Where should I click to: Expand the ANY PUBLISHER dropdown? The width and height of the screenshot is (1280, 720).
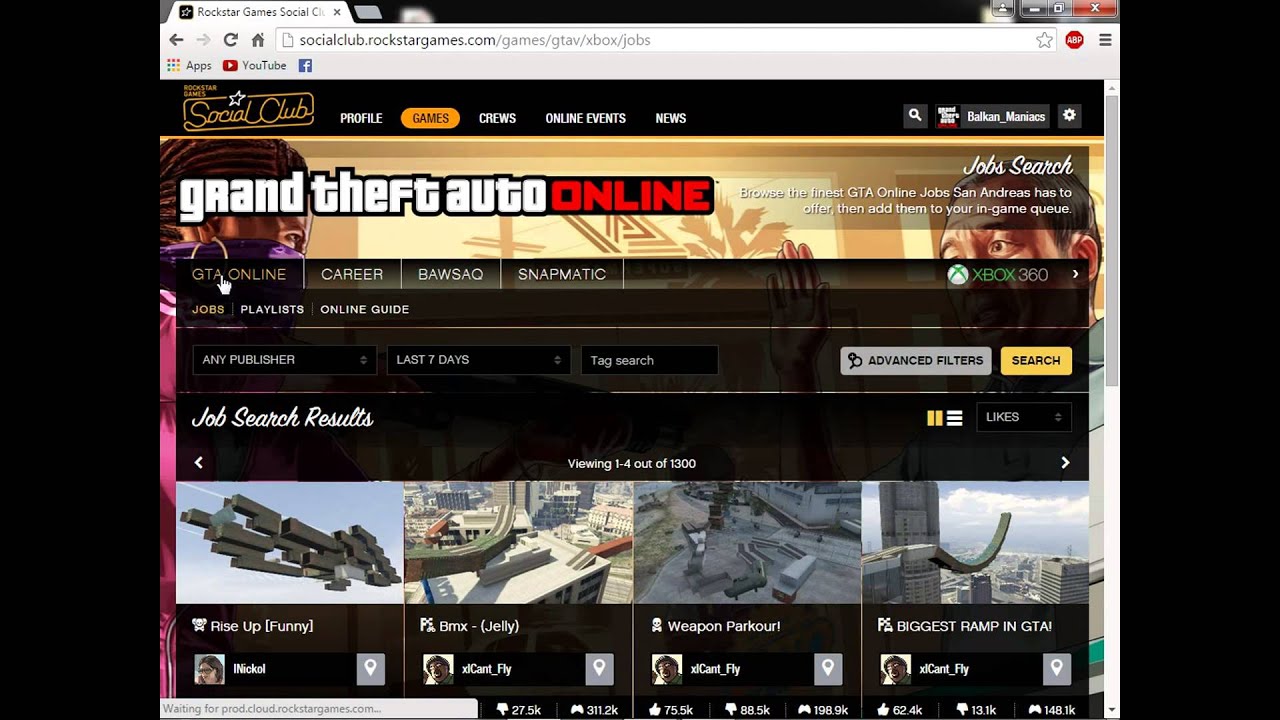pyautogui.click(x=284, y=360)
